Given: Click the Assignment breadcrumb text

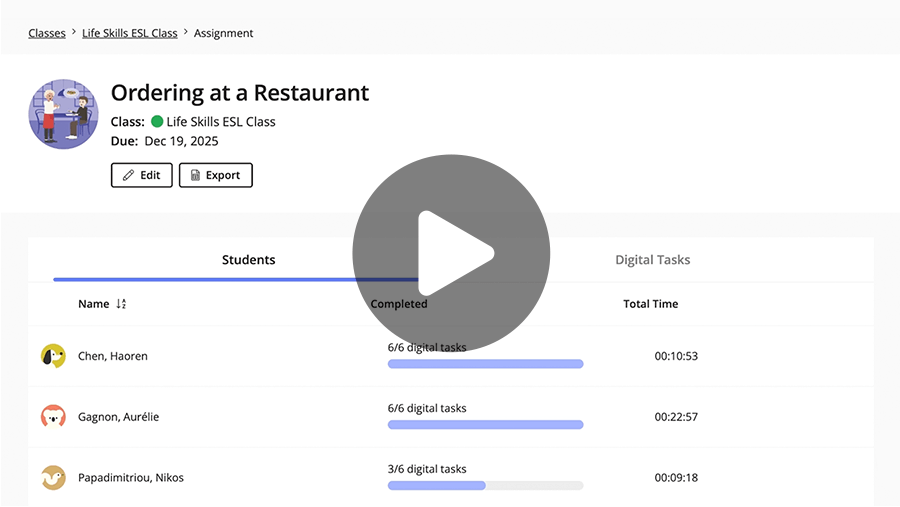Looking at the screenshot, I should [x=223, y=33].
